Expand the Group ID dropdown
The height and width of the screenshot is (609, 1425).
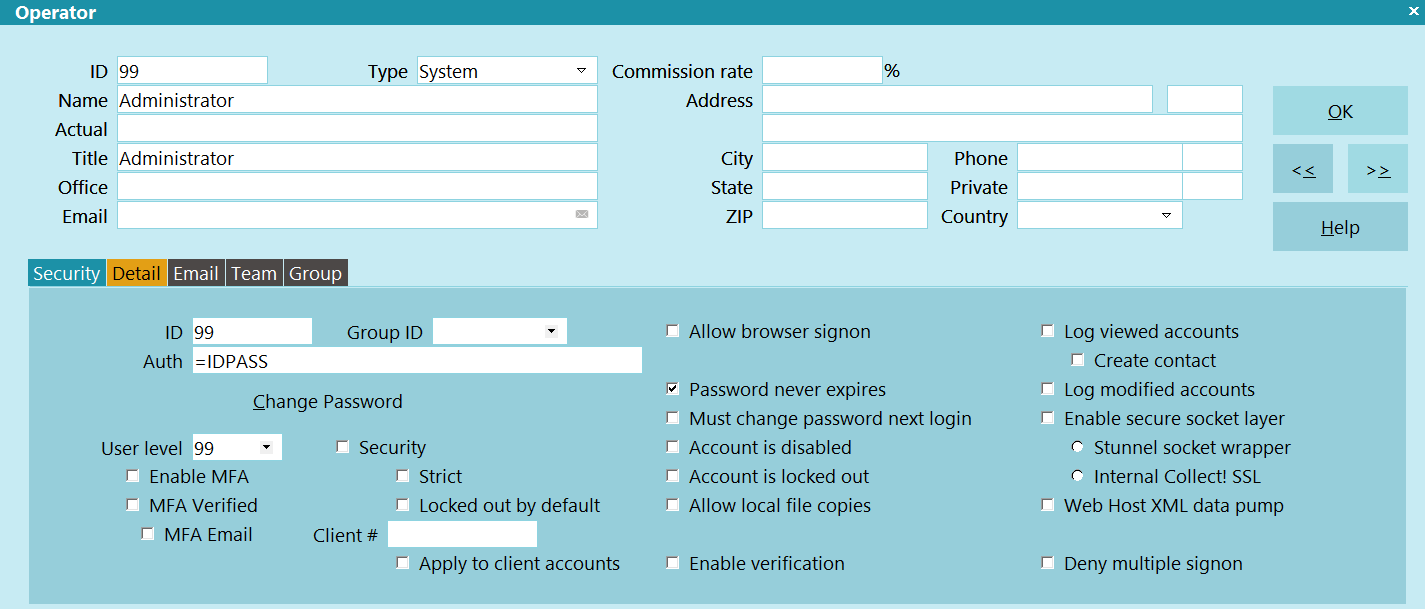[x=500, y=331]
